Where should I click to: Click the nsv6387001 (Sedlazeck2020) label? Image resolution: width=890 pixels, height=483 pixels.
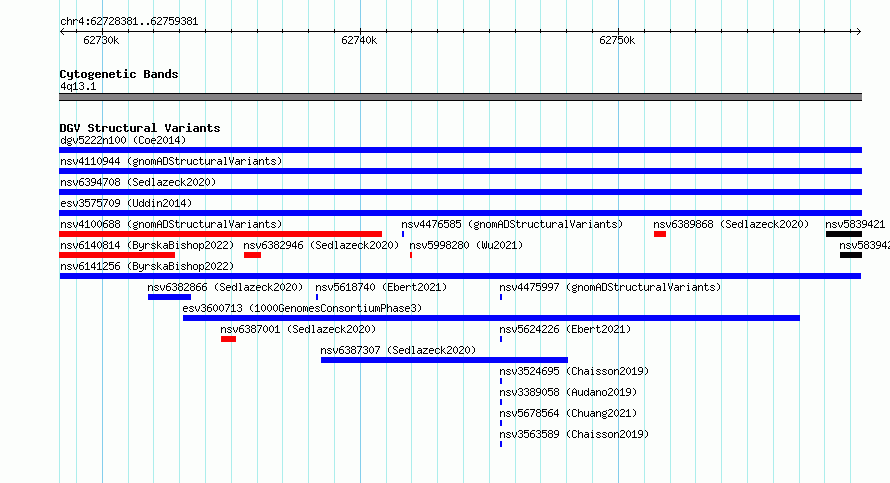(x=299, y=329)
